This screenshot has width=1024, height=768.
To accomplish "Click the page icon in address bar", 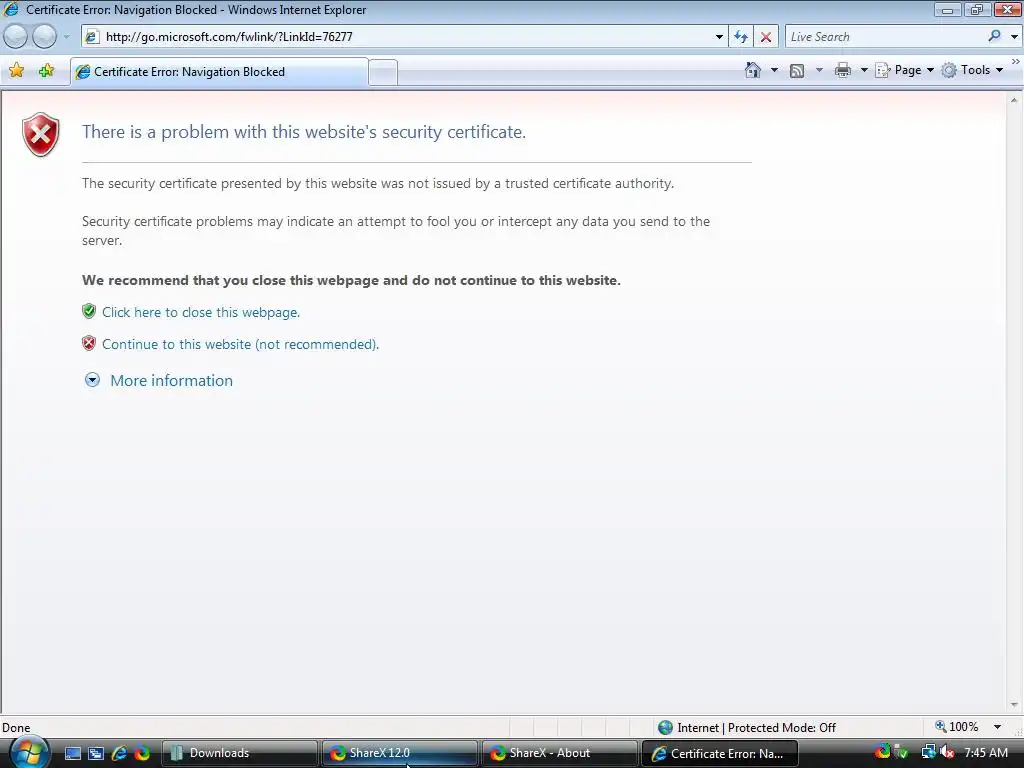I will tap(93, 37).
